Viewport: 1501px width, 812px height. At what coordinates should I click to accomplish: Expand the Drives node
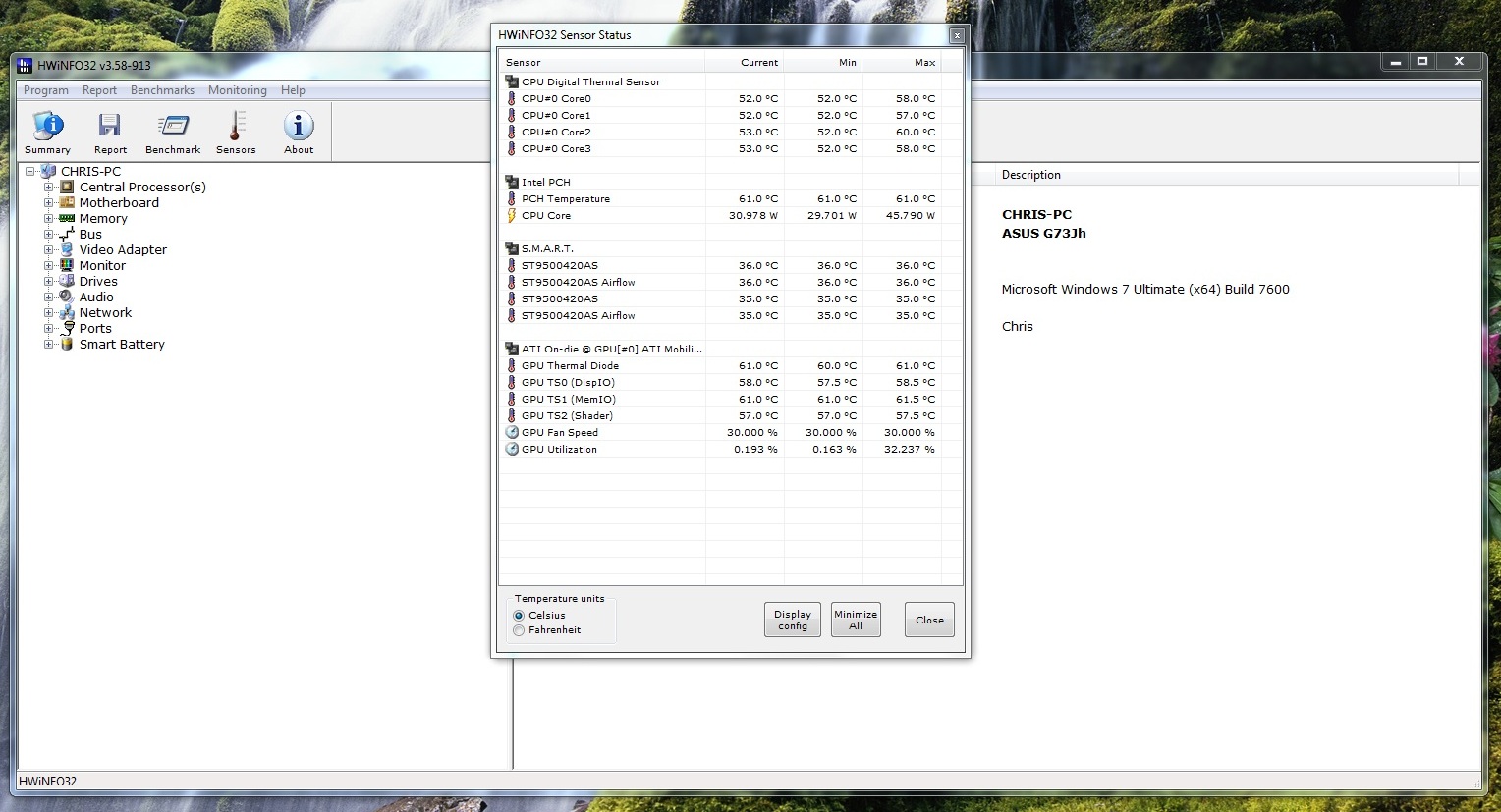coord(48,281)
